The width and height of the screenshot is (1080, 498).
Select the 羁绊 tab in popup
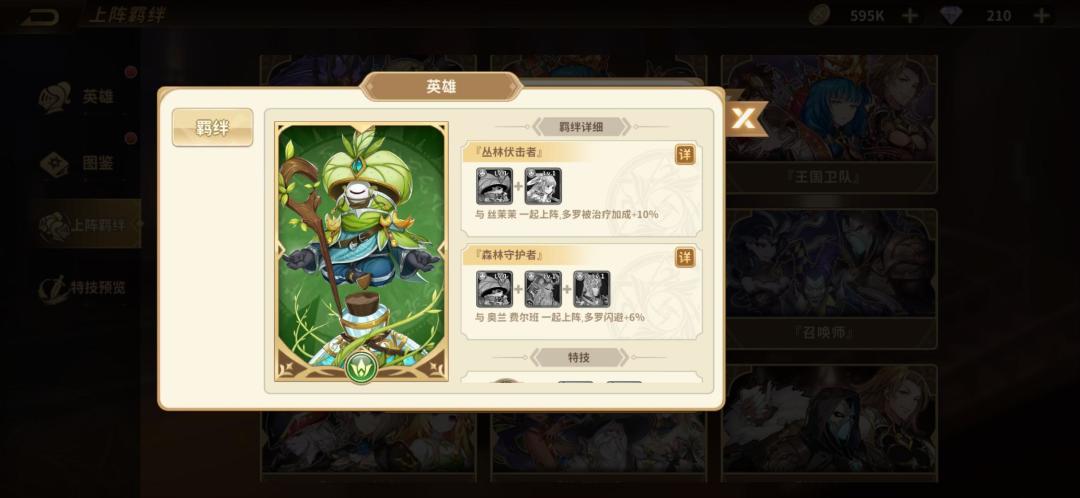pyautogui.click(x=212, y=127)
